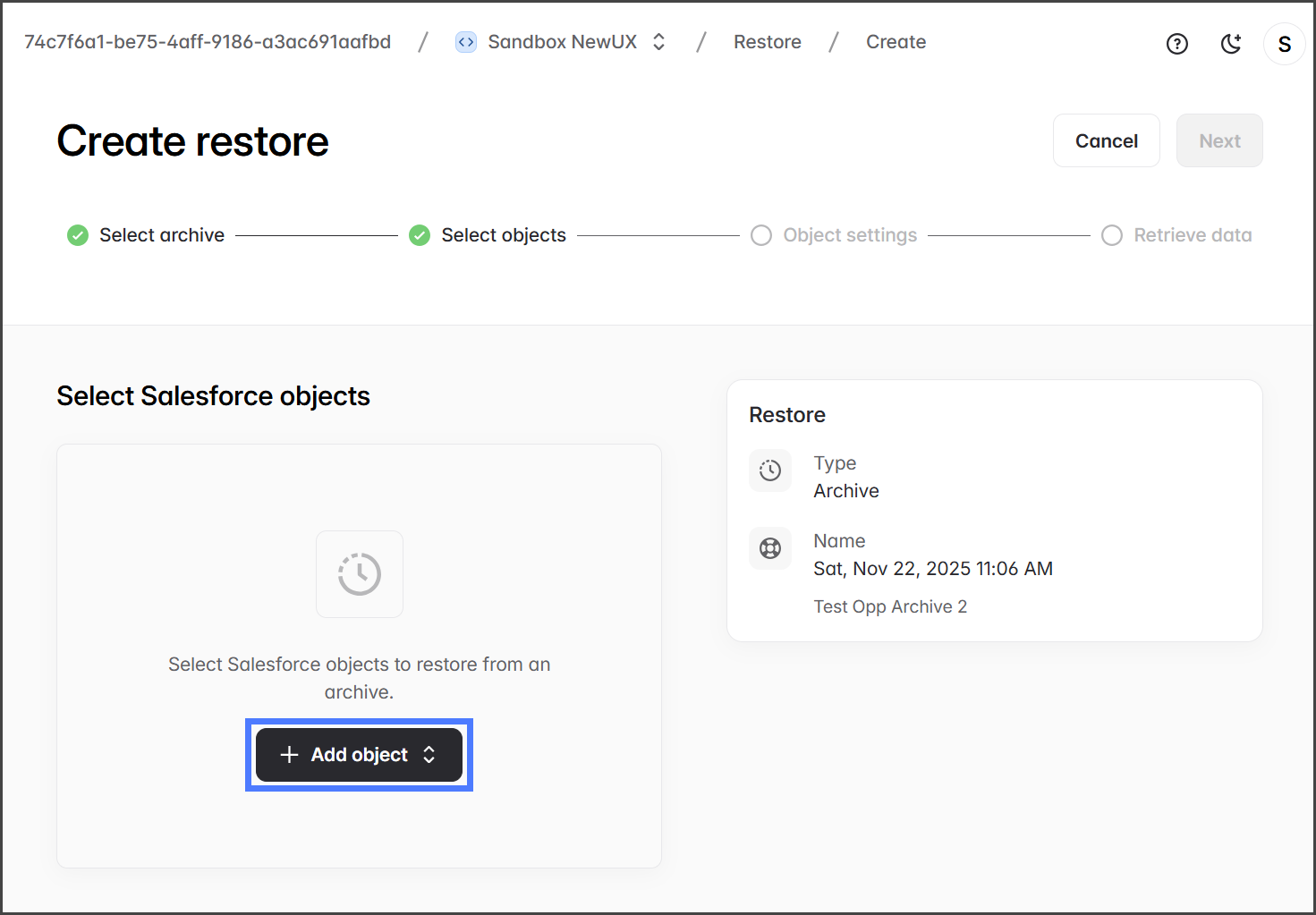
Task: Click the large clock icon in empty state
Action: (x=360, y=574)
